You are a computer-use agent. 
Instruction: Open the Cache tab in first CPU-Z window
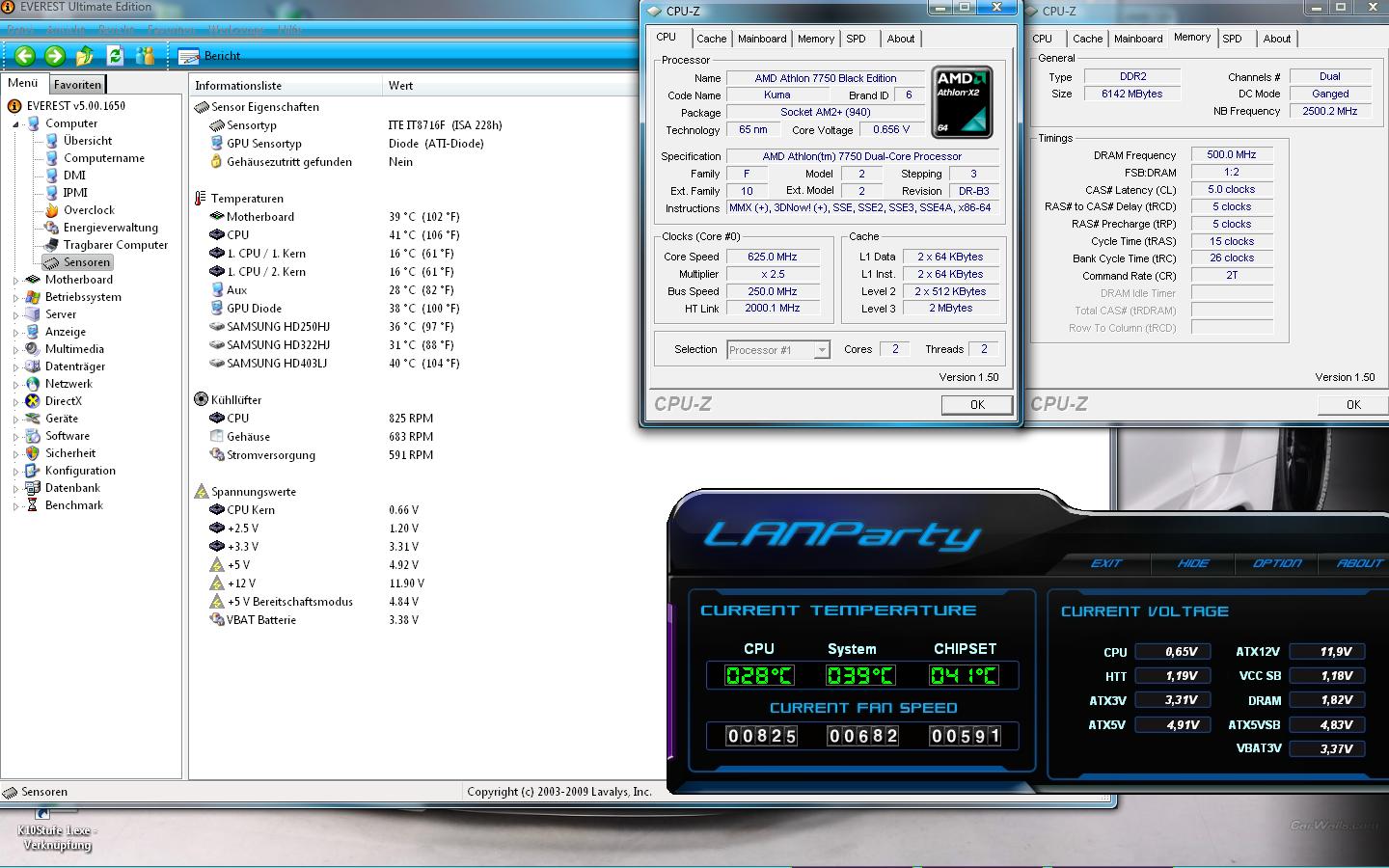(x=712, y=39)
